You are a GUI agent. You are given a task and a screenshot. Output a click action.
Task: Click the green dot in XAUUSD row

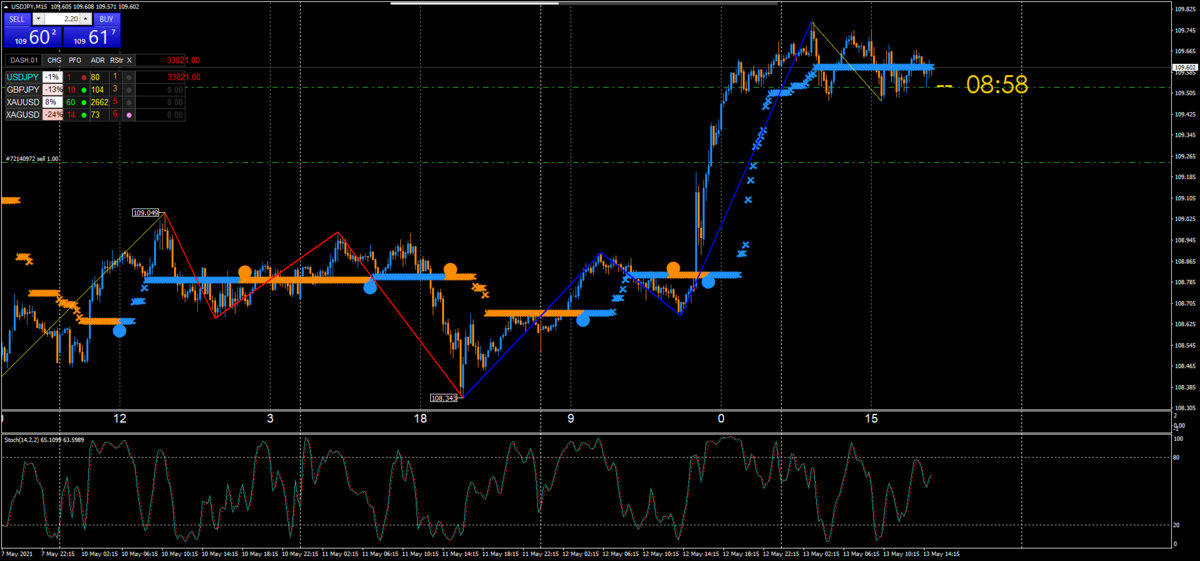84,102
